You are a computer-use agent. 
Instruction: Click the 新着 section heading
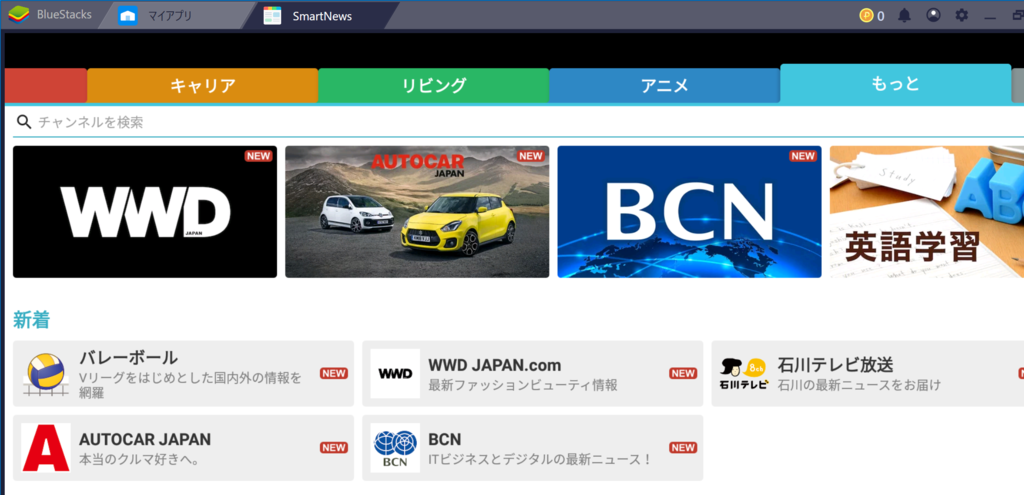point(31,320)
